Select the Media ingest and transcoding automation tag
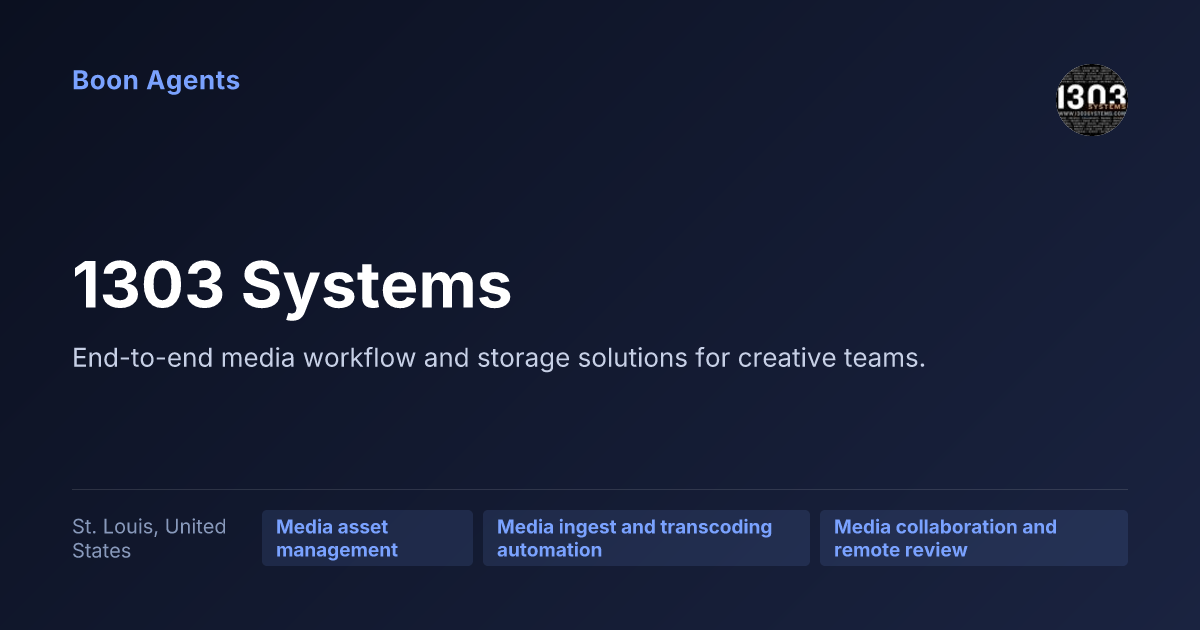Image resolution: width=1200 pixels, height=630 pixels. (x=646, y=538)
